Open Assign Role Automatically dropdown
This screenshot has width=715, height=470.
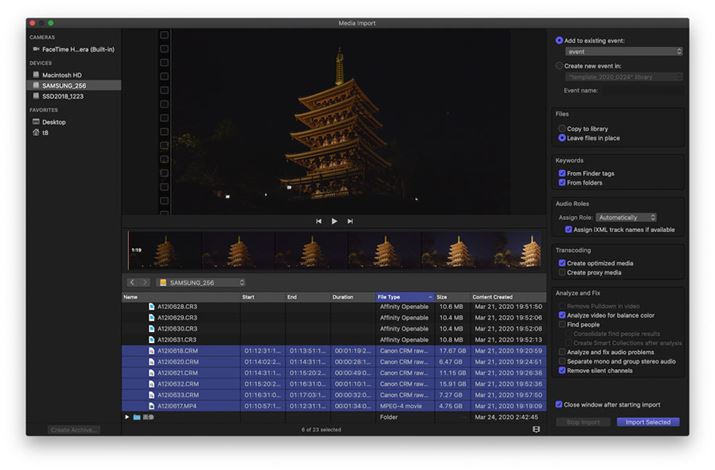(x=626, y=217)
